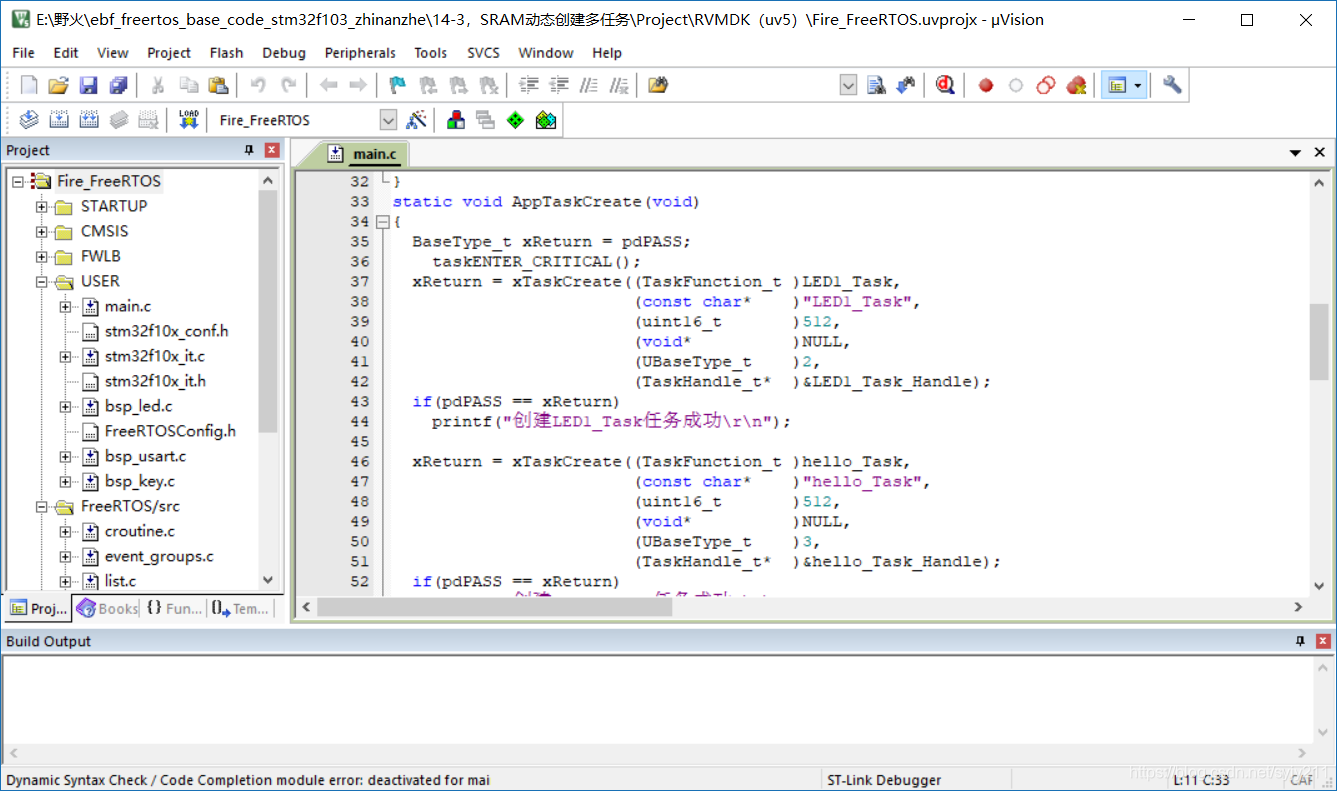Open Configuration with the wrench icon

click(x=1171, y=86)
